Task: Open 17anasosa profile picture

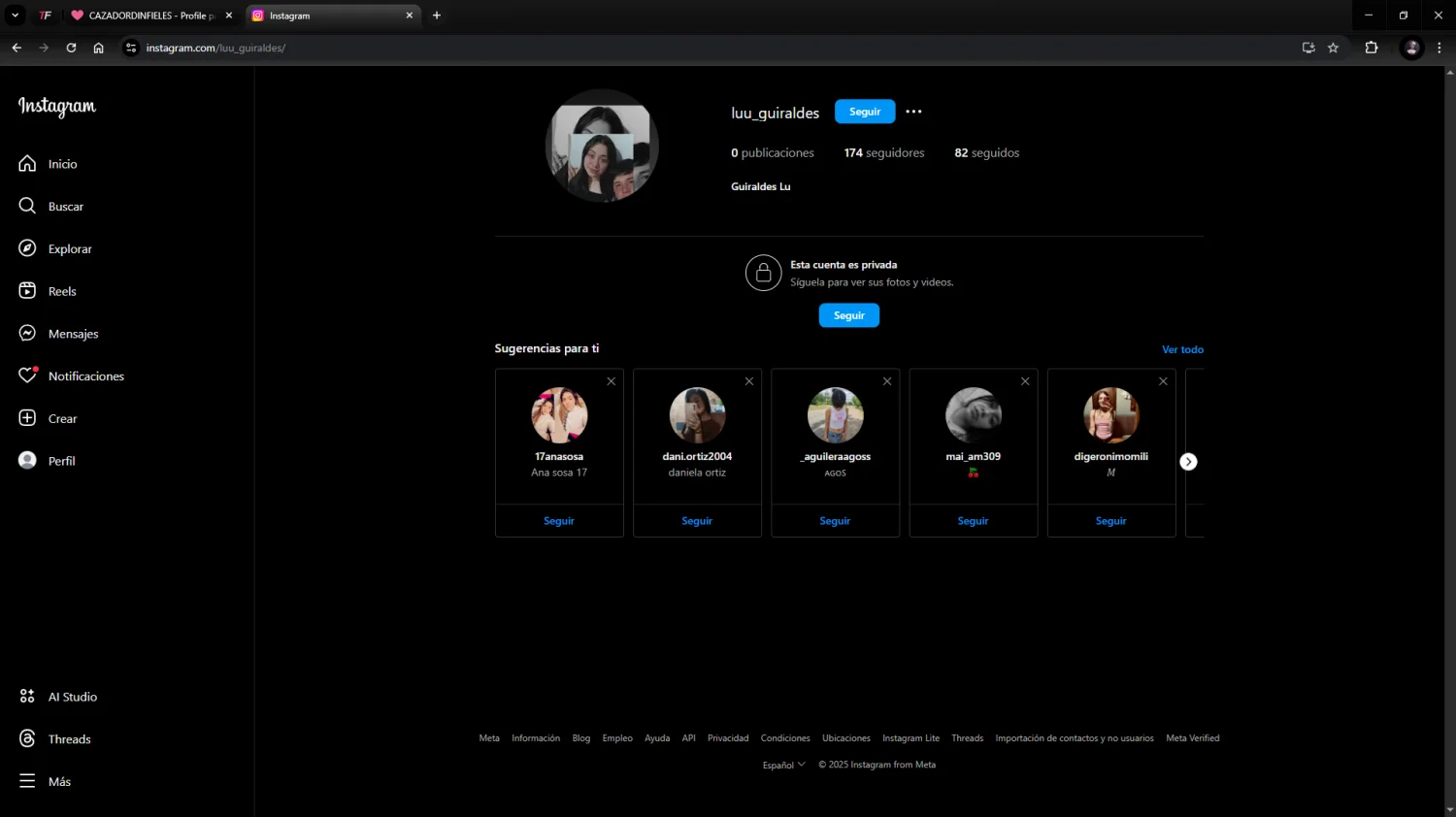Action: click(x=559, y=415)
